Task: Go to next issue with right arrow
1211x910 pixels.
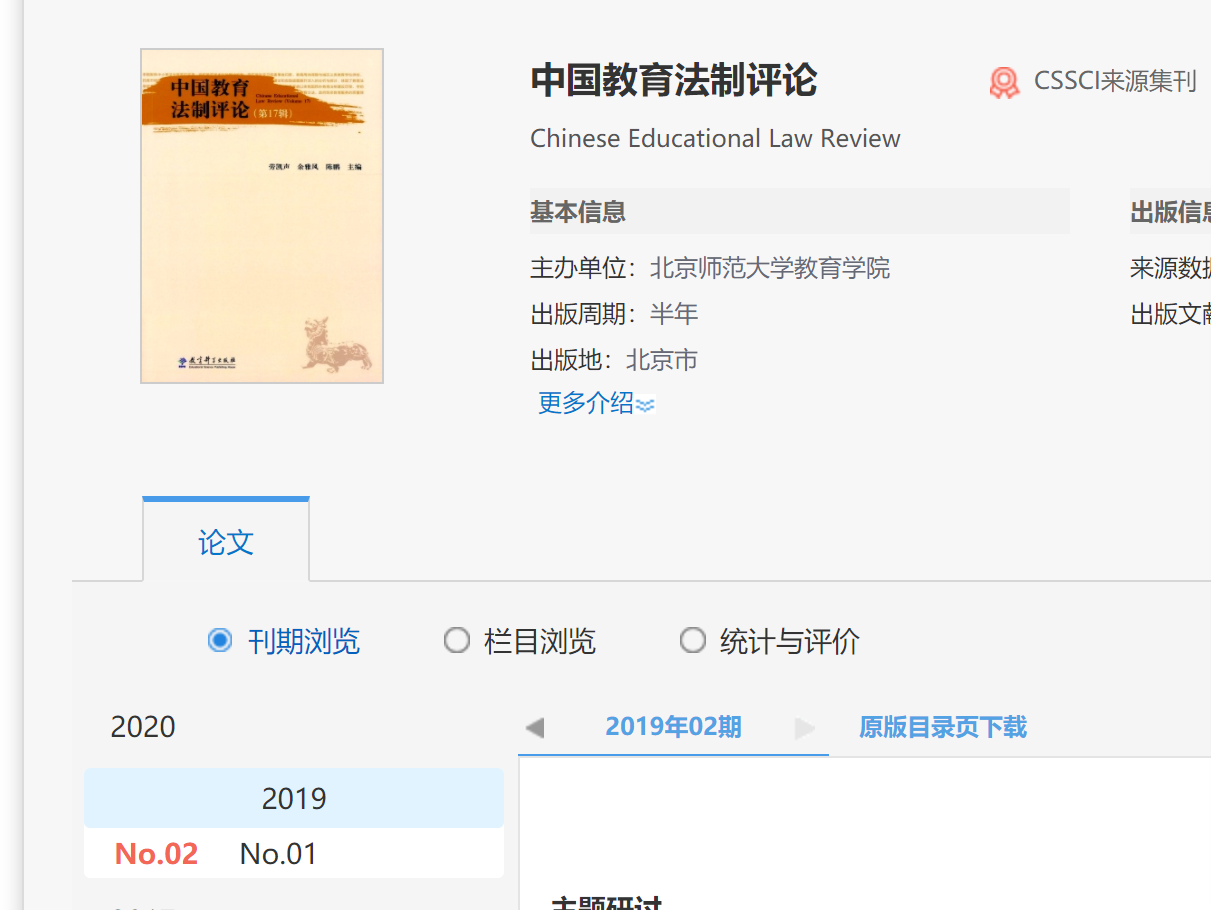Action: [x=805, y=728]
